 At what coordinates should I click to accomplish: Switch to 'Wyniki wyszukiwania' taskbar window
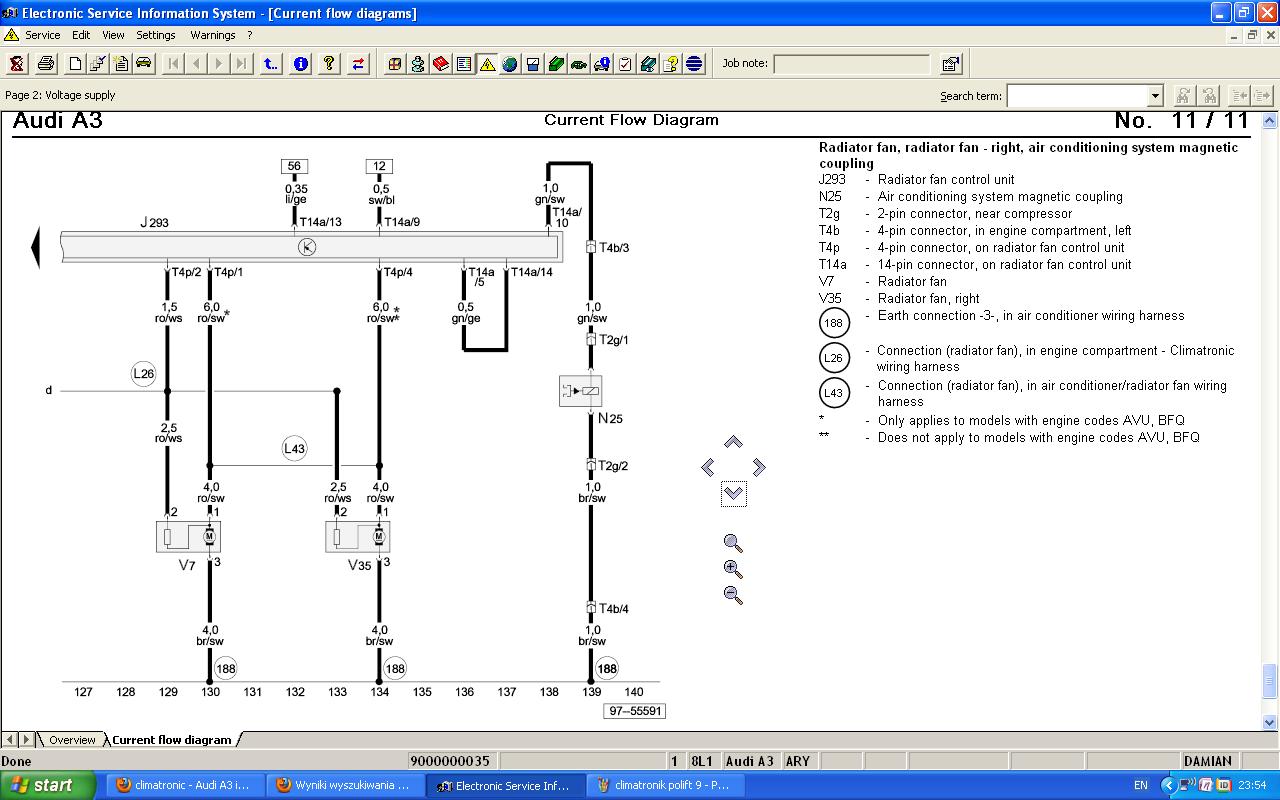(x=345, y=785)
